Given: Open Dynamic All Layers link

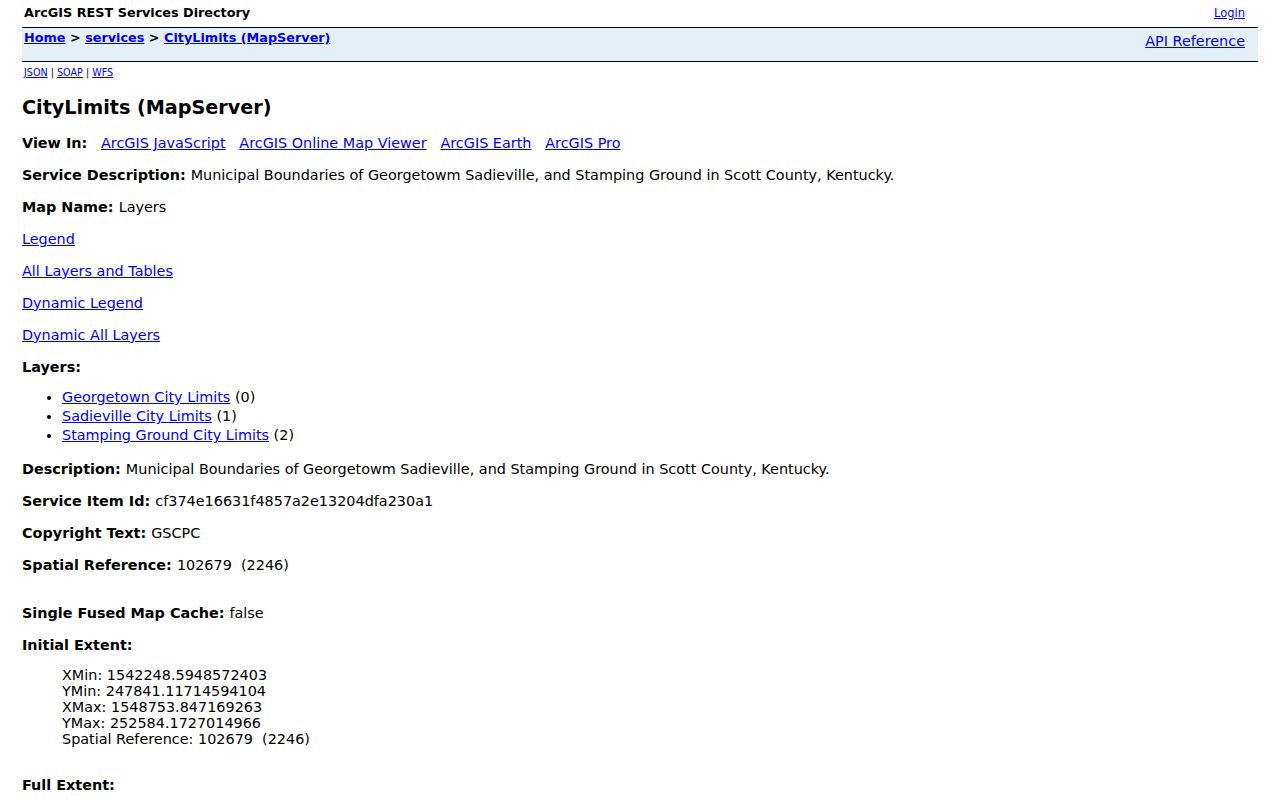Looking at the screenshot, I should (x=91, y=335).
